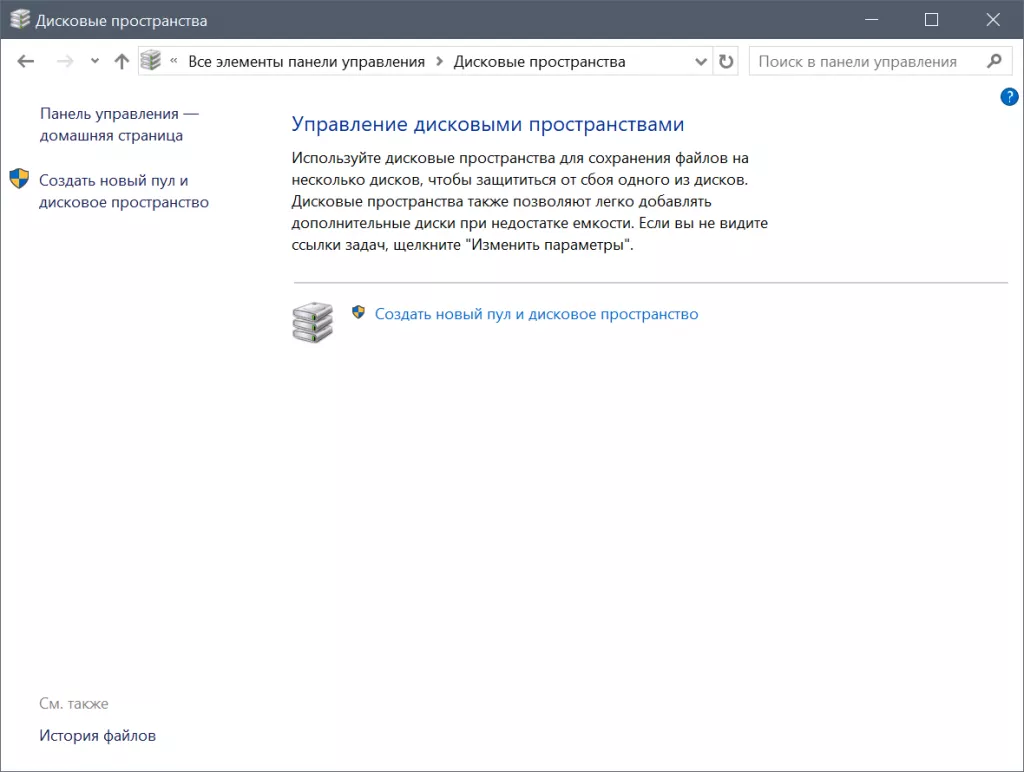Open the address bar history dropdown
Image resolution: width=1024 pixels, height=772 pixels.
[701, 61]
